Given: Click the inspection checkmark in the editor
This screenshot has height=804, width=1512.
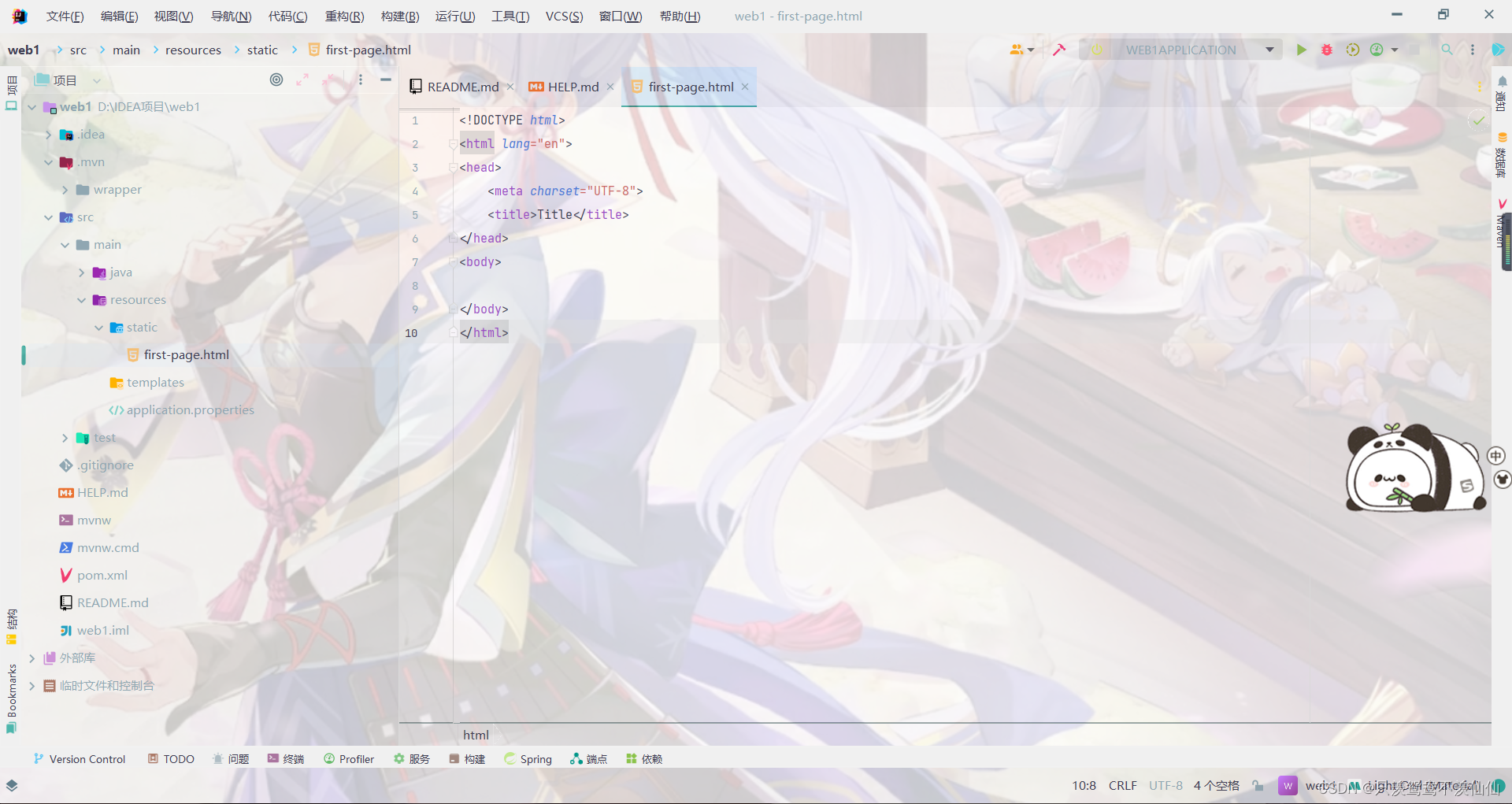Looking at the screenshot, I should [1478, 120].
